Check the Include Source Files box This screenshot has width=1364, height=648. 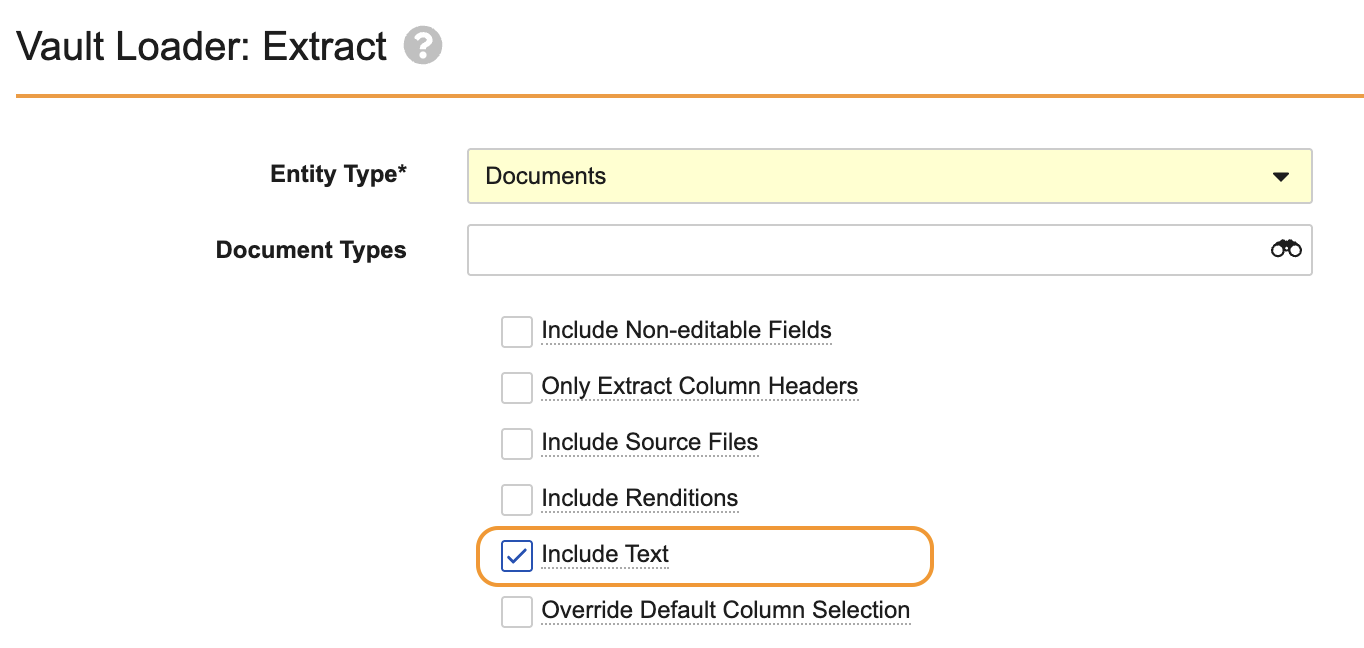click(517, 443)
